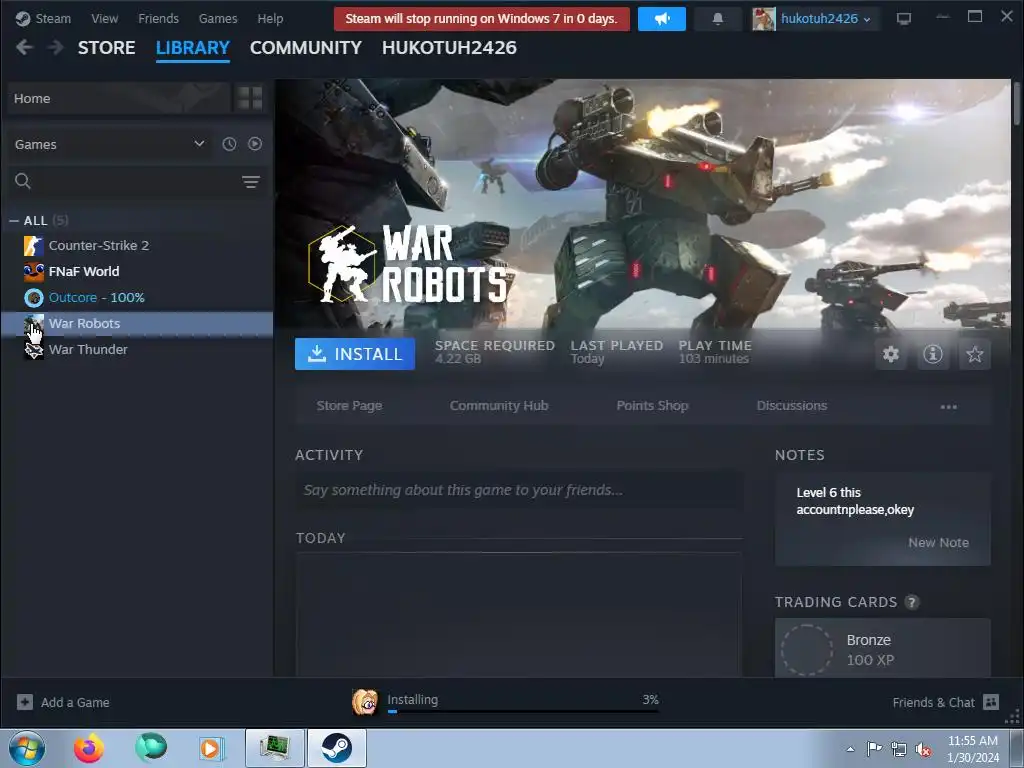1024x768 pixels.
Task: Go to library Home
Action: [x=119, y=98]
